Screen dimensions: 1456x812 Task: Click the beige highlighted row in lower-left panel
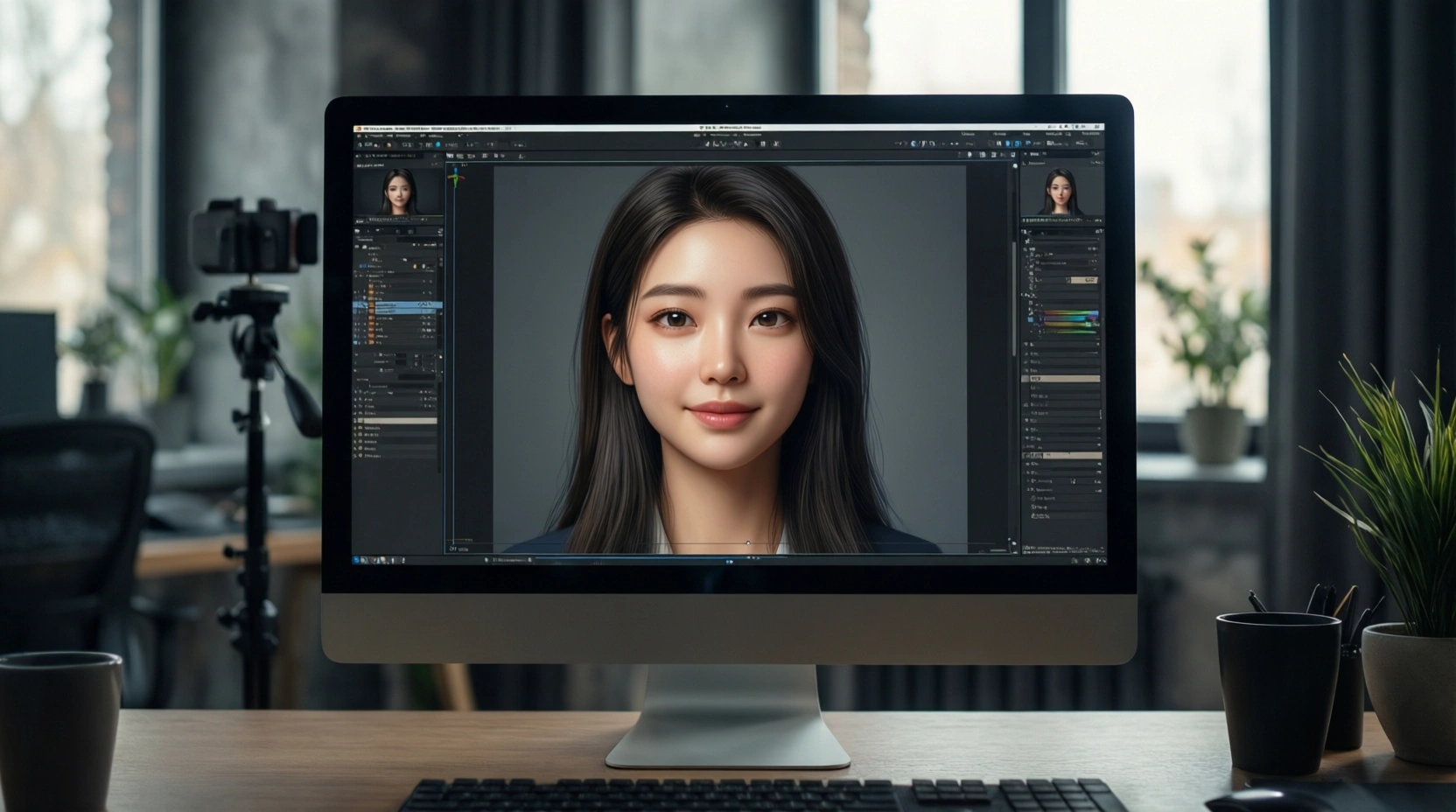coord(399,421)
